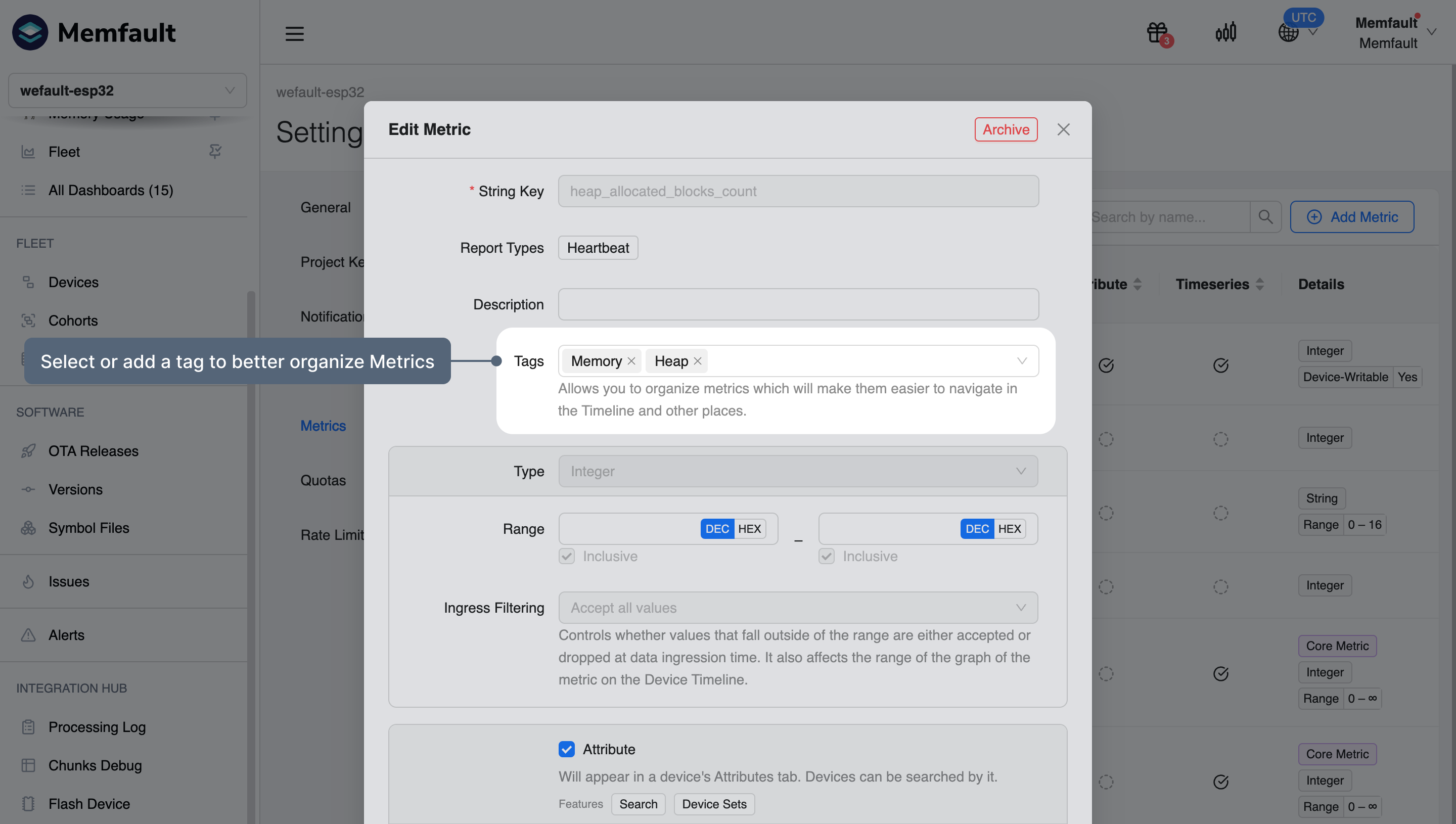Click the metric search magnifier icon
The image size is (1456, 824).
click(x=1265, y=217)
